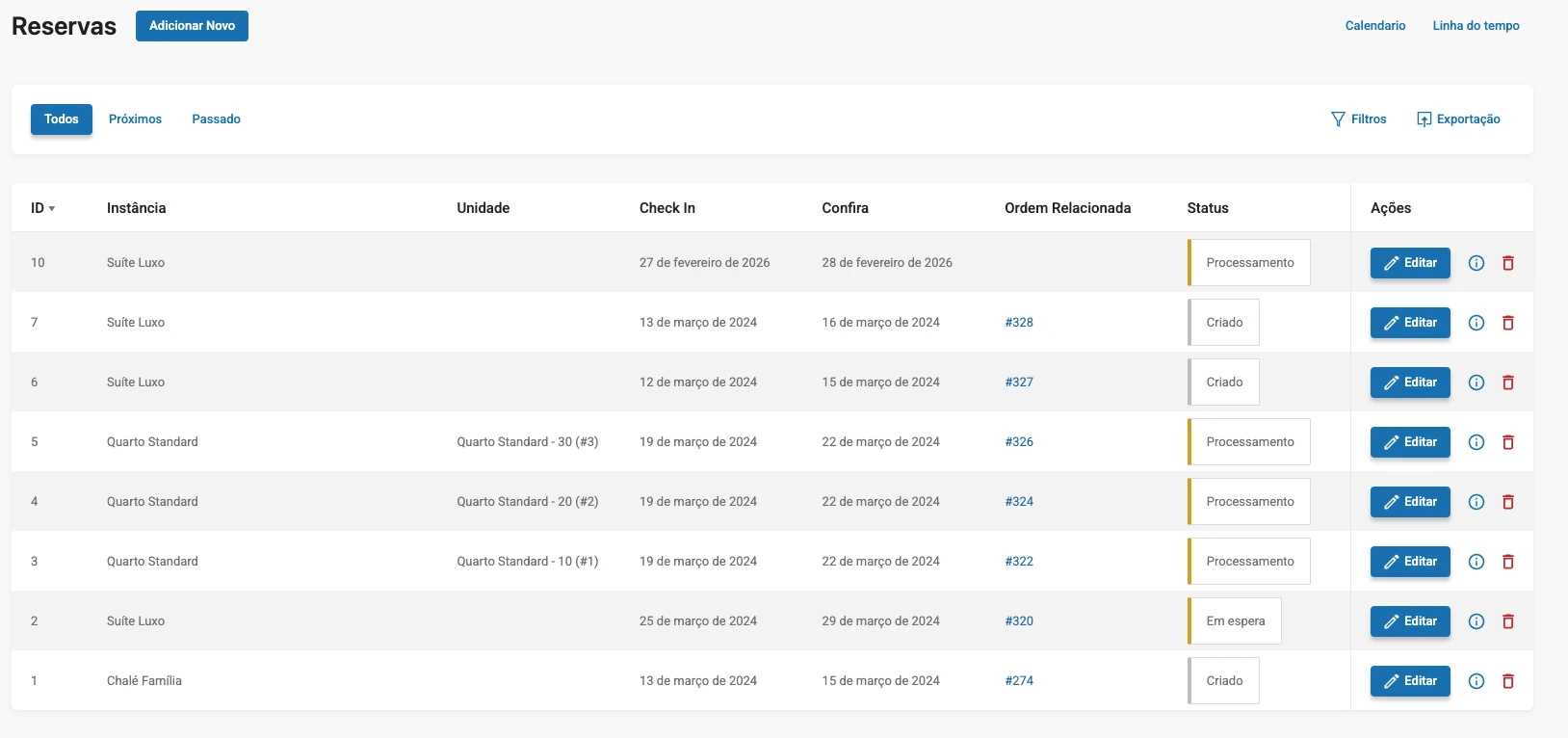1568x738 pixels.
Task: Show info for order #322 booking
Action: (1477, 562)
